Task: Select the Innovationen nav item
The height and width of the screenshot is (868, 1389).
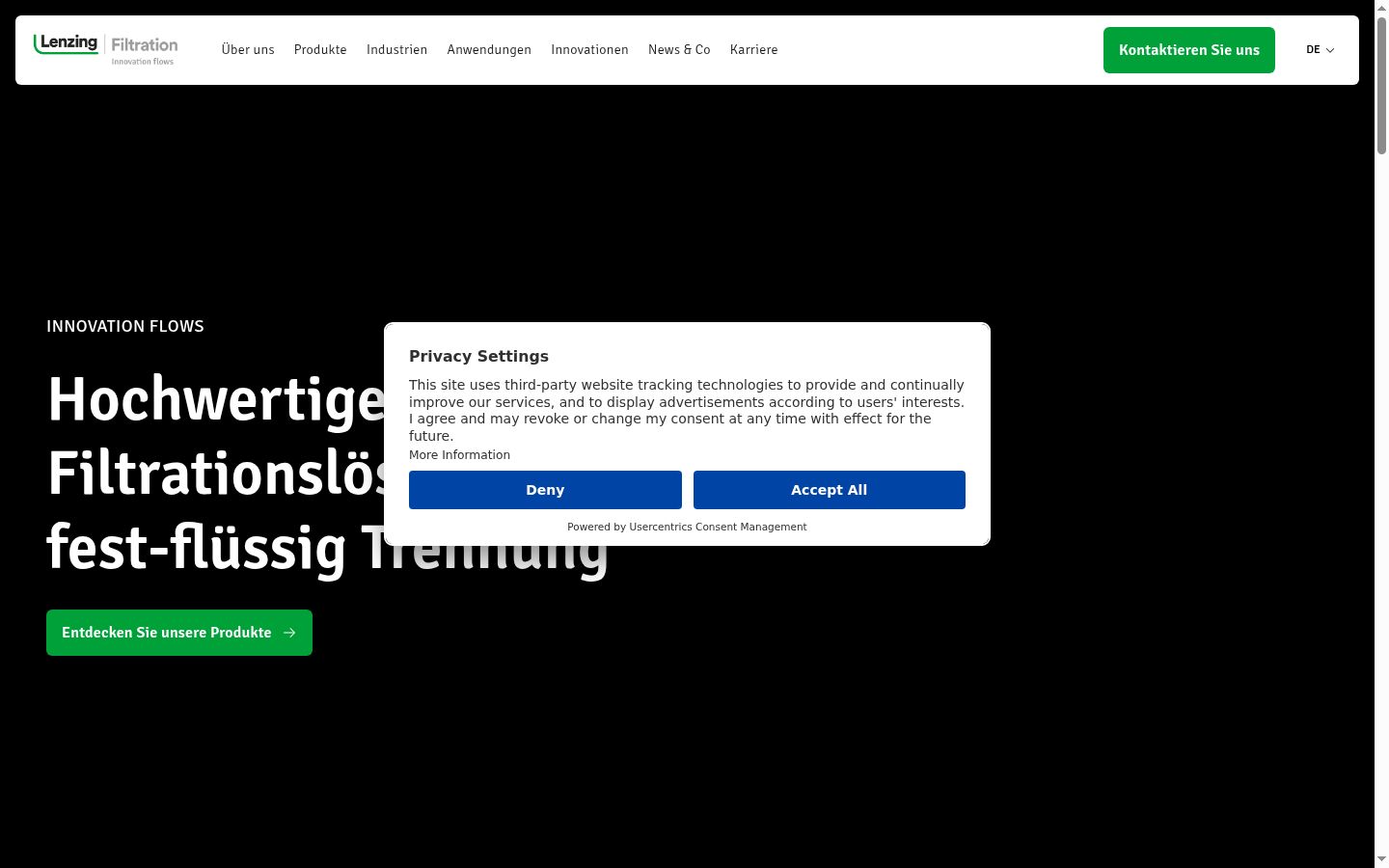Action: (589, 50)
